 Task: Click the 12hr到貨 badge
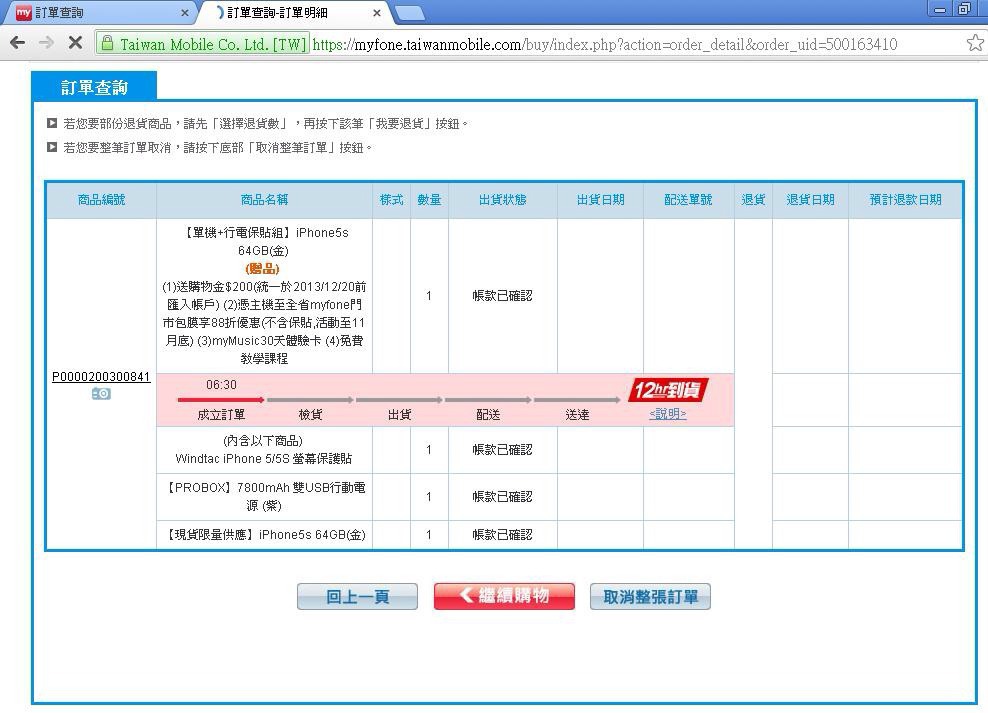click(x=668, y=390)
